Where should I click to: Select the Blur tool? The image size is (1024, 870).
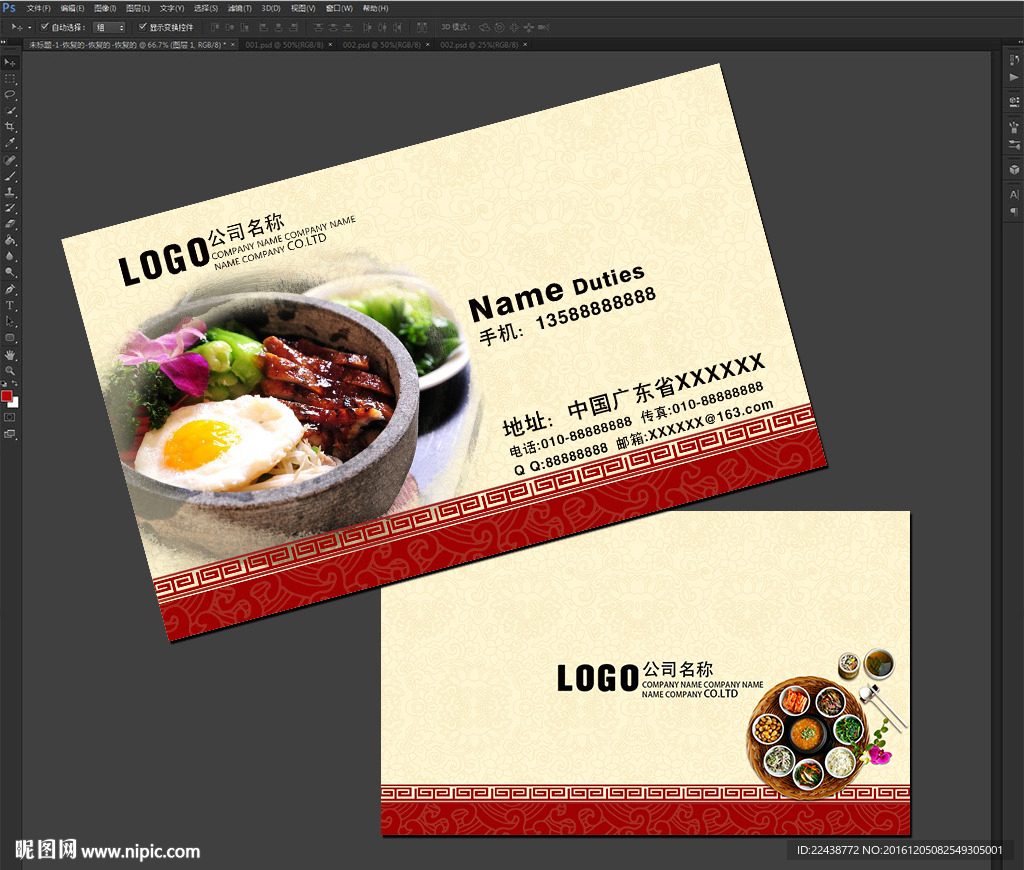(x=9, y=257)
